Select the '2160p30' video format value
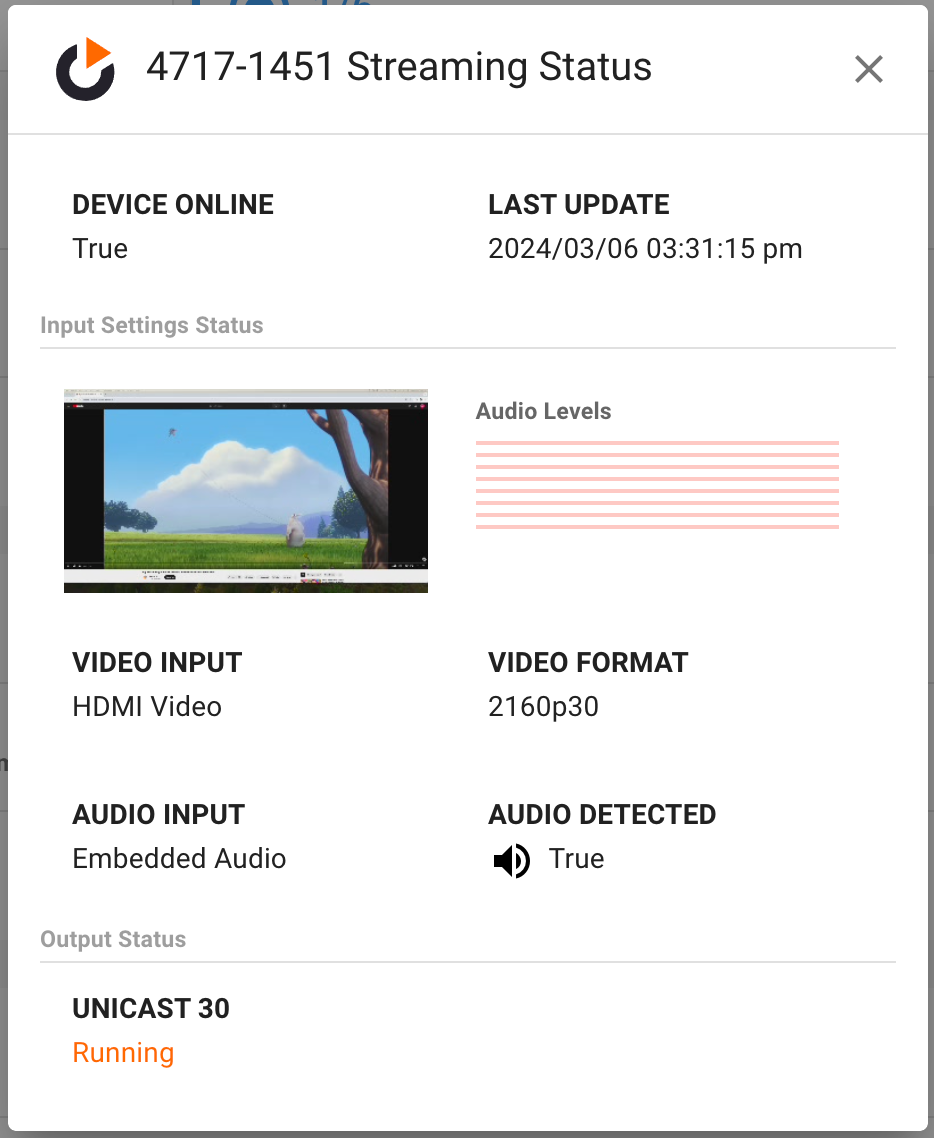Viewport: 934px width, 1138px height. click(544, 707)
